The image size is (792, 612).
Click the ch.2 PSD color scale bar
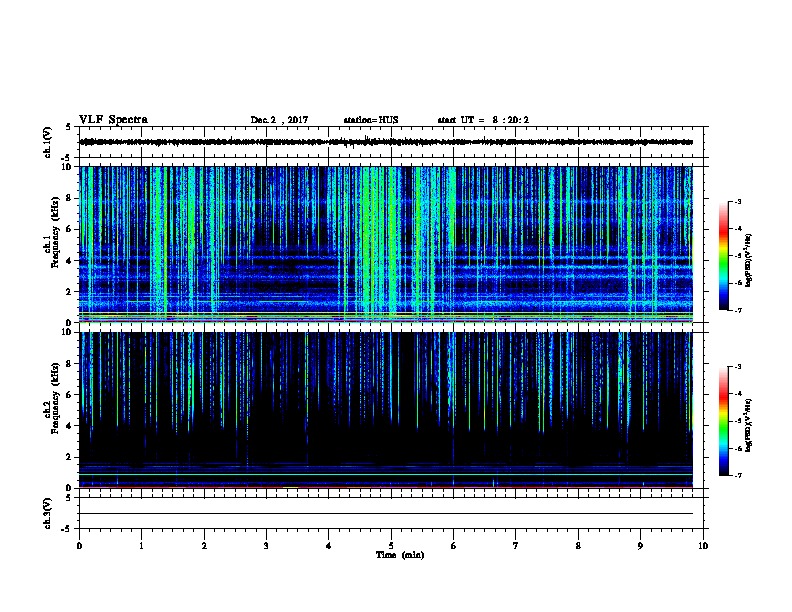coord(724,421)
